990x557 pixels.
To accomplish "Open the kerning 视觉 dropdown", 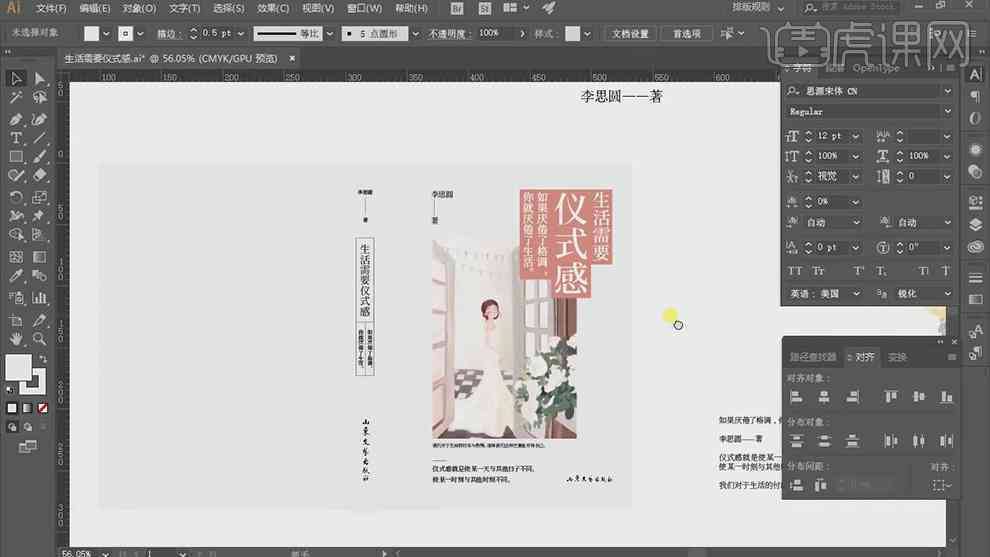I will [x=856, y=176].
